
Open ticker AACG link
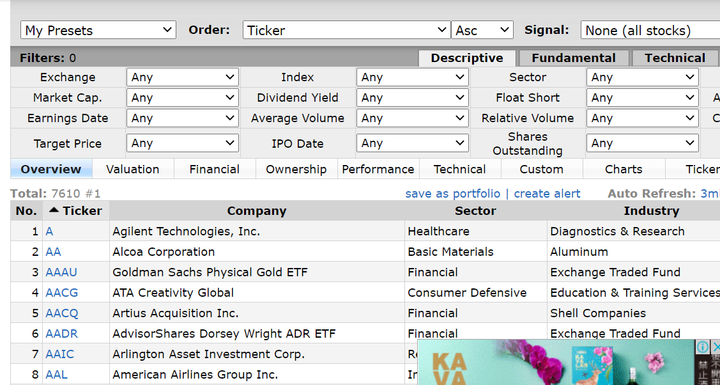[62, 293]
